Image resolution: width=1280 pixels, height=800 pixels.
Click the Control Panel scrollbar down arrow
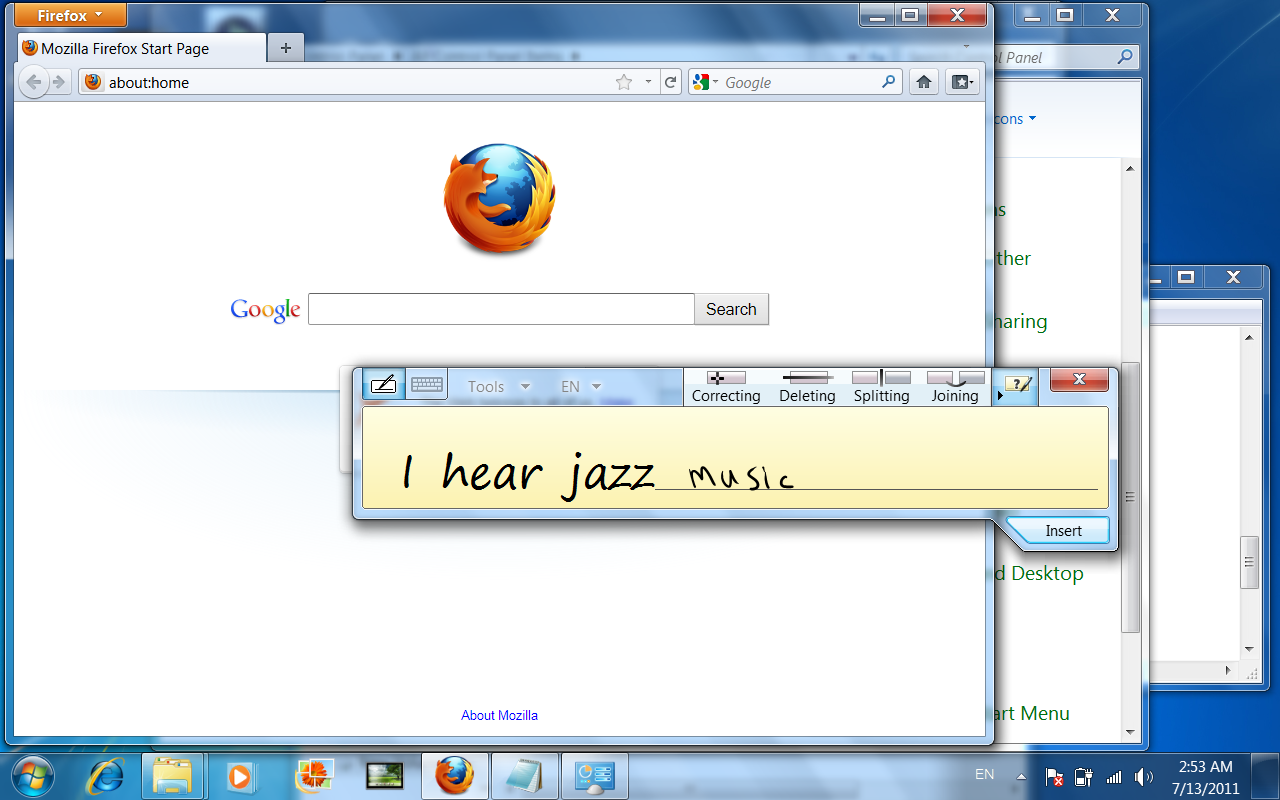coord(1130,731)
